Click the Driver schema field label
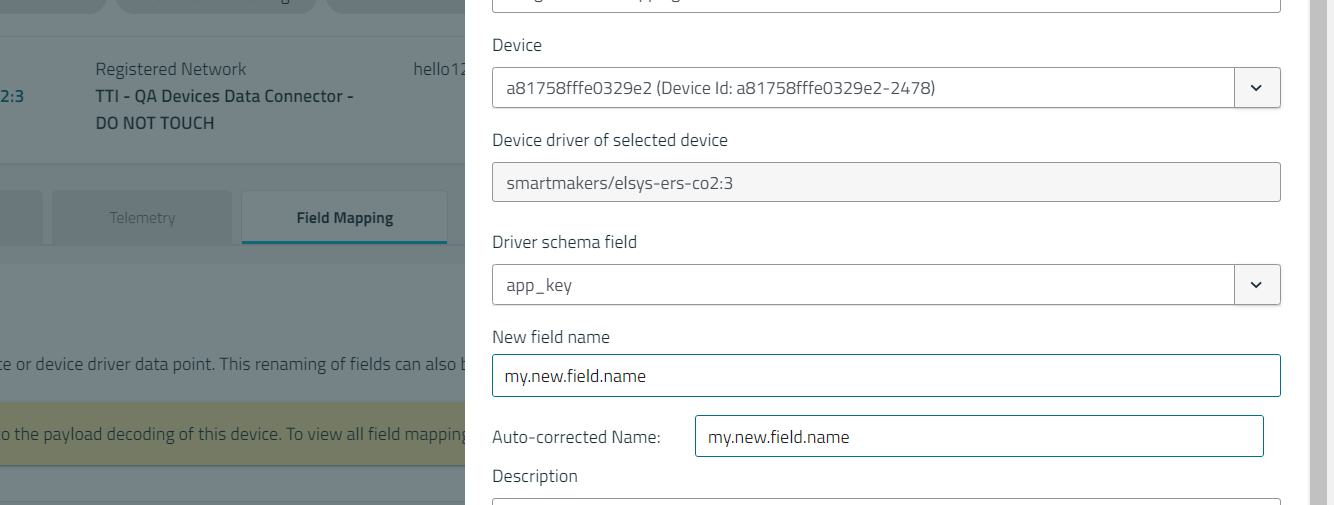Viewport: 1334px width, 505px height. 564,242
